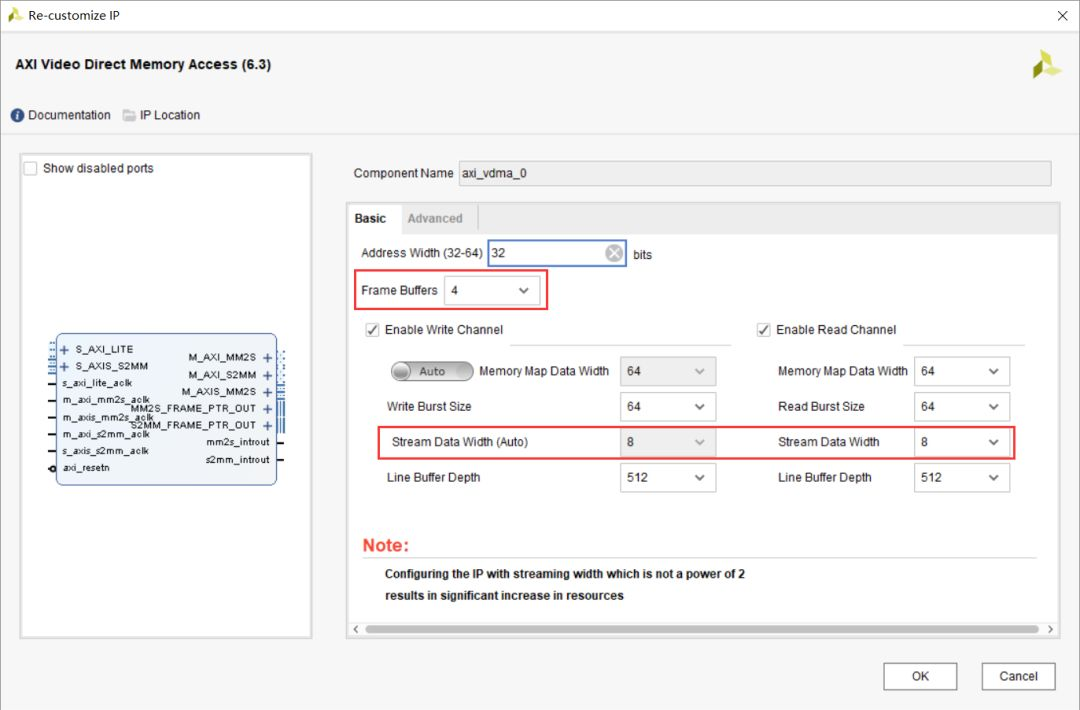Screen dimensions: 1080x710
Task: Expand the M_AXI_S2MM port plus icon
Action: coord(267,375)
